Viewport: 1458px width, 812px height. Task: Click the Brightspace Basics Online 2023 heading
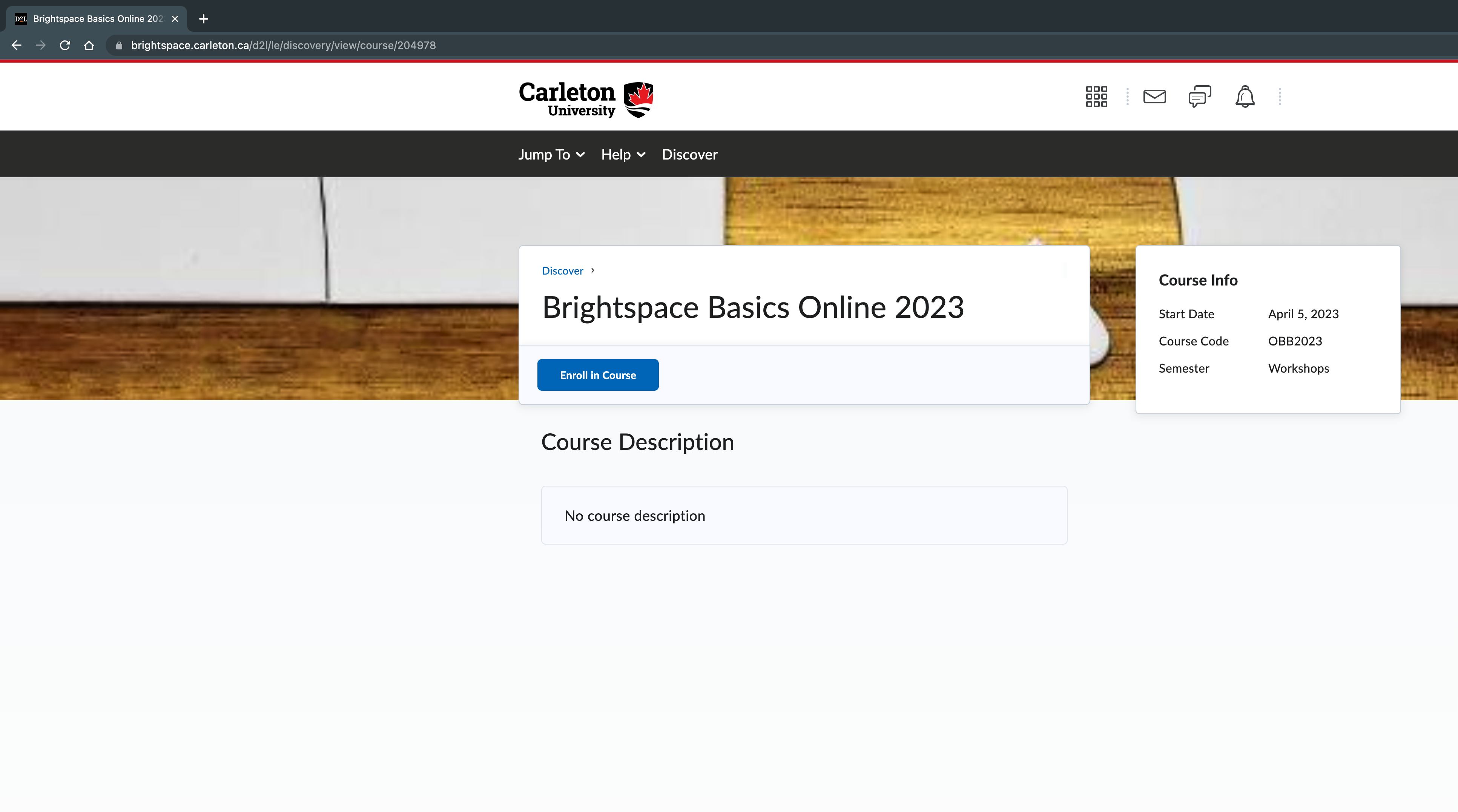[x=753, y=307]
